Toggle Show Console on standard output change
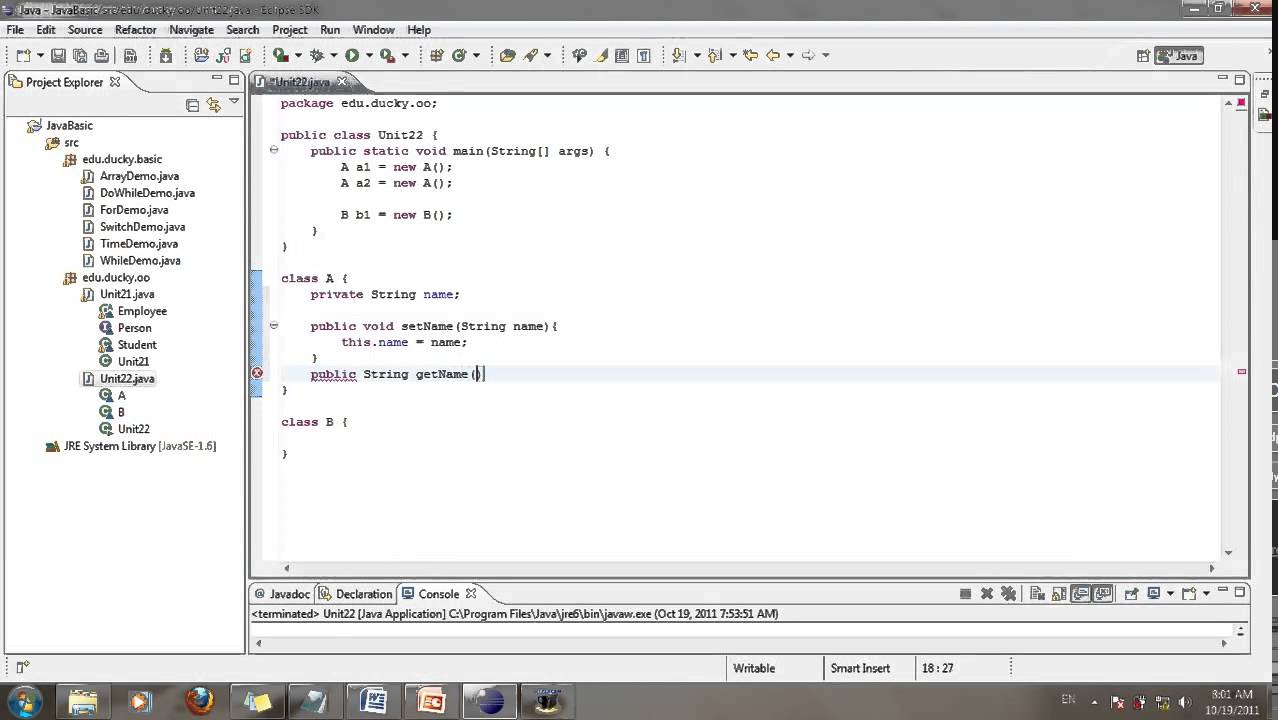The image size is (1278, 720). pos(1081,593)
